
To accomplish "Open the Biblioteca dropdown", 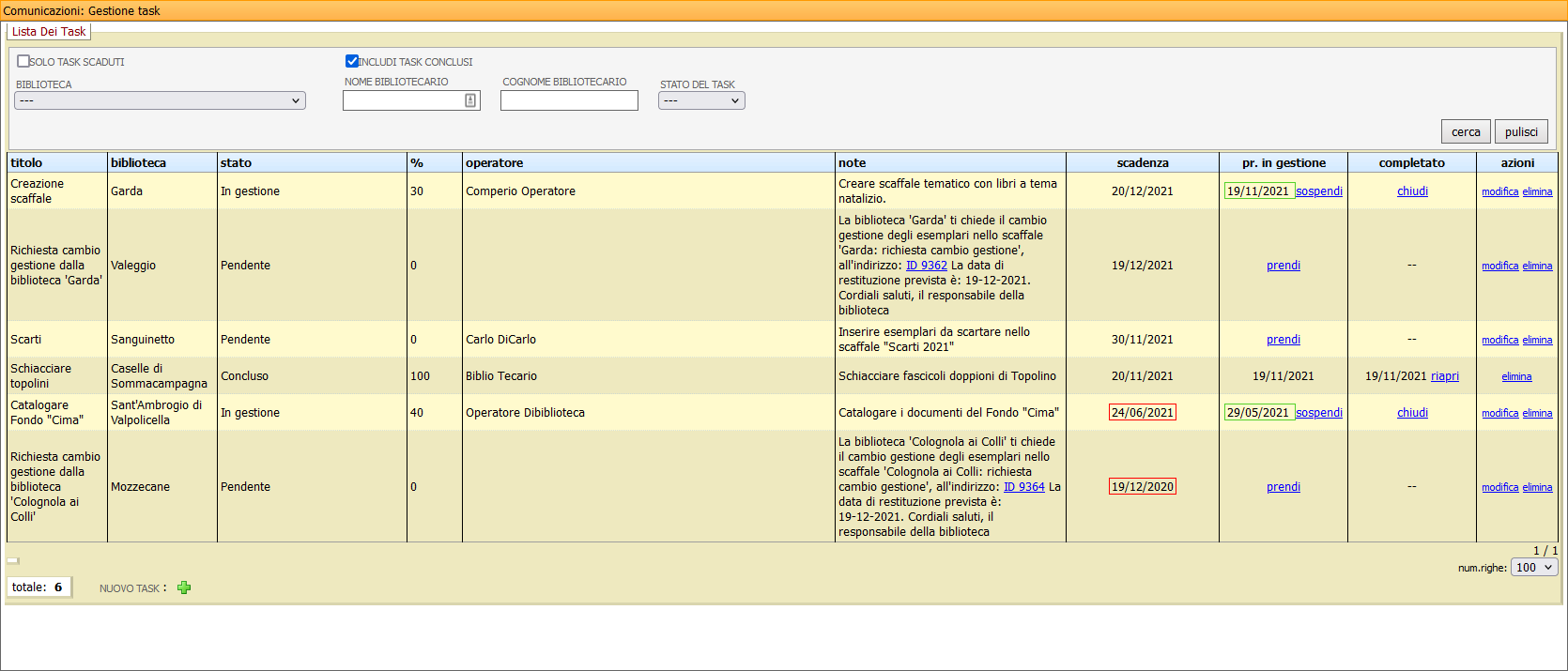I will click(x=160, y=100).
